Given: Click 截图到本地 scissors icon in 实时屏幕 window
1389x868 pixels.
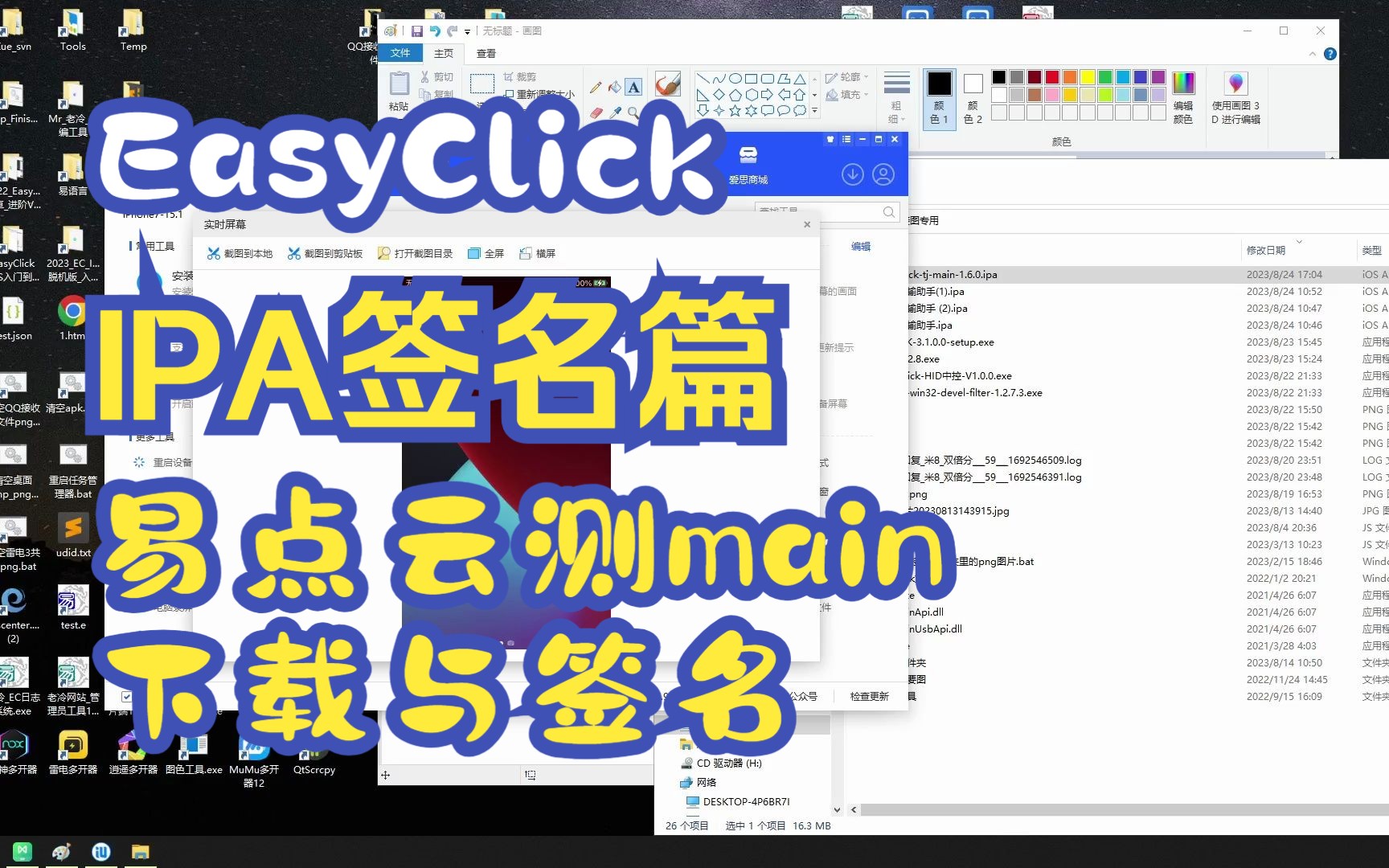Looking at the screenshot, I should [x=213, y=254].
